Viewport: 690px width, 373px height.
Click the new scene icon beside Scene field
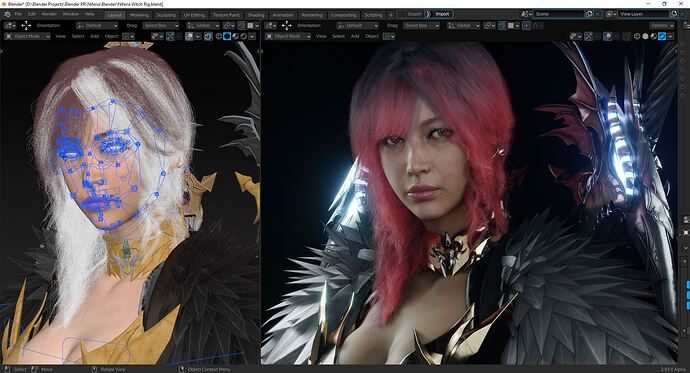589,14
